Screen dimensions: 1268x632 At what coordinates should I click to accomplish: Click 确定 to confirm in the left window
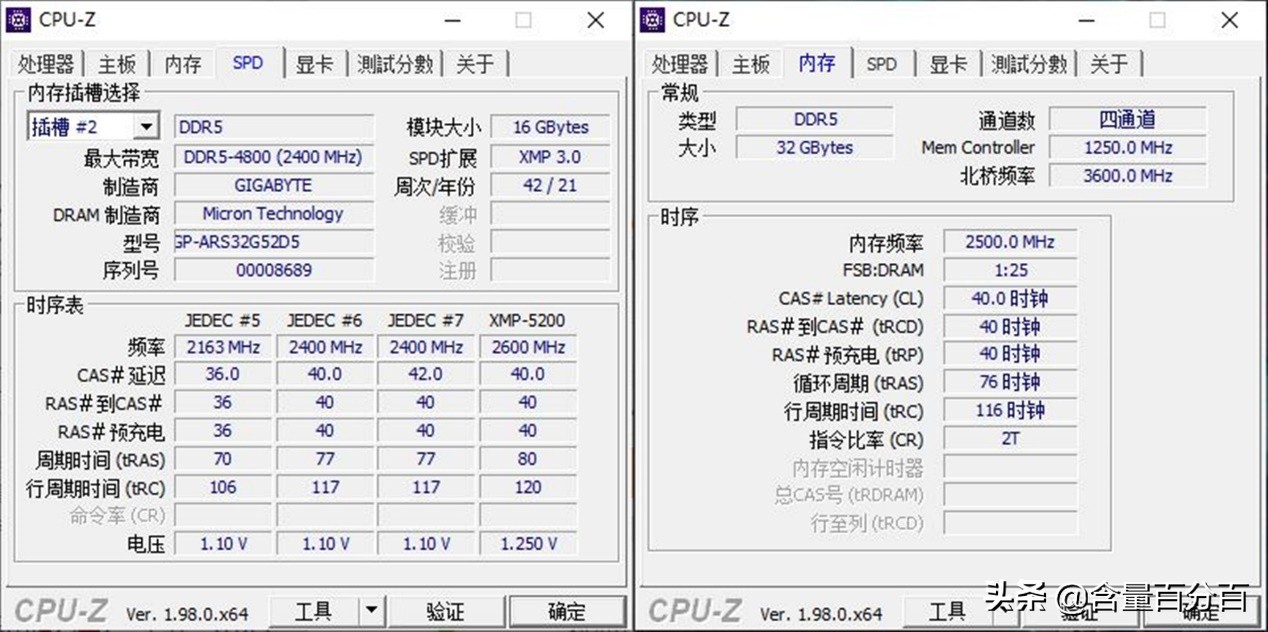[x=567, y=610]
